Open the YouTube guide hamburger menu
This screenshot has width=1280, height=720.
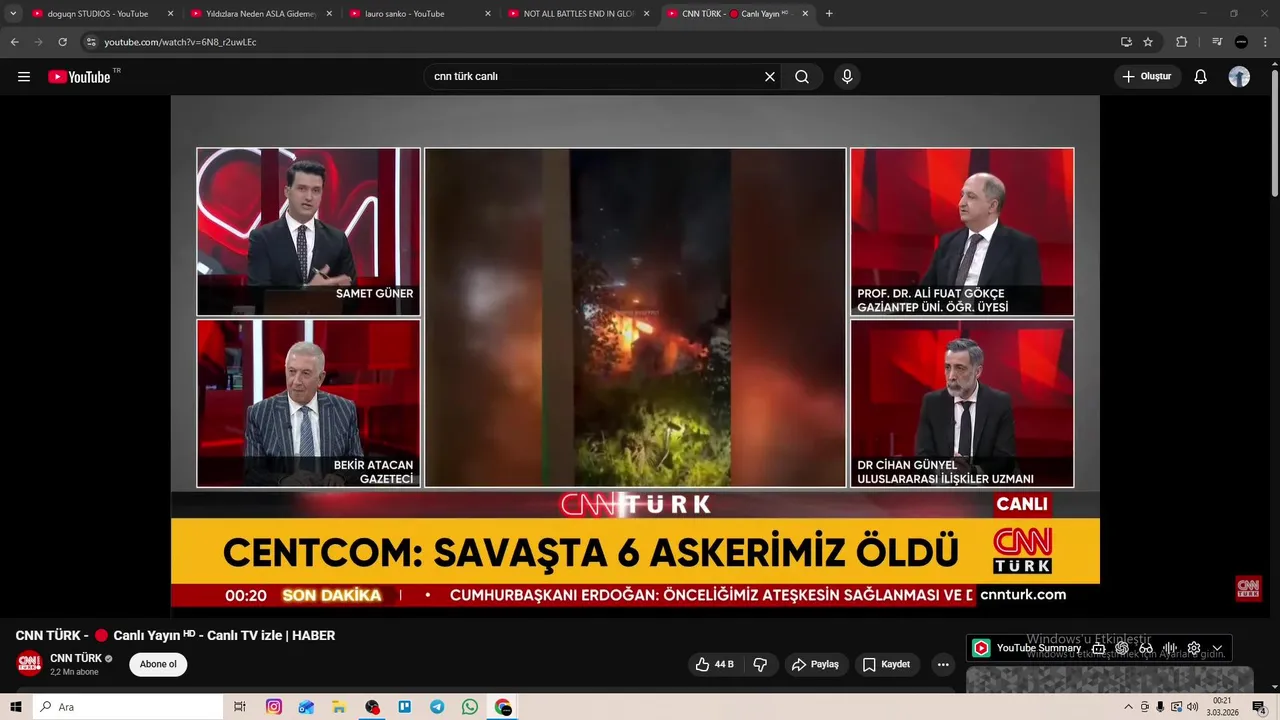(24, 77)
